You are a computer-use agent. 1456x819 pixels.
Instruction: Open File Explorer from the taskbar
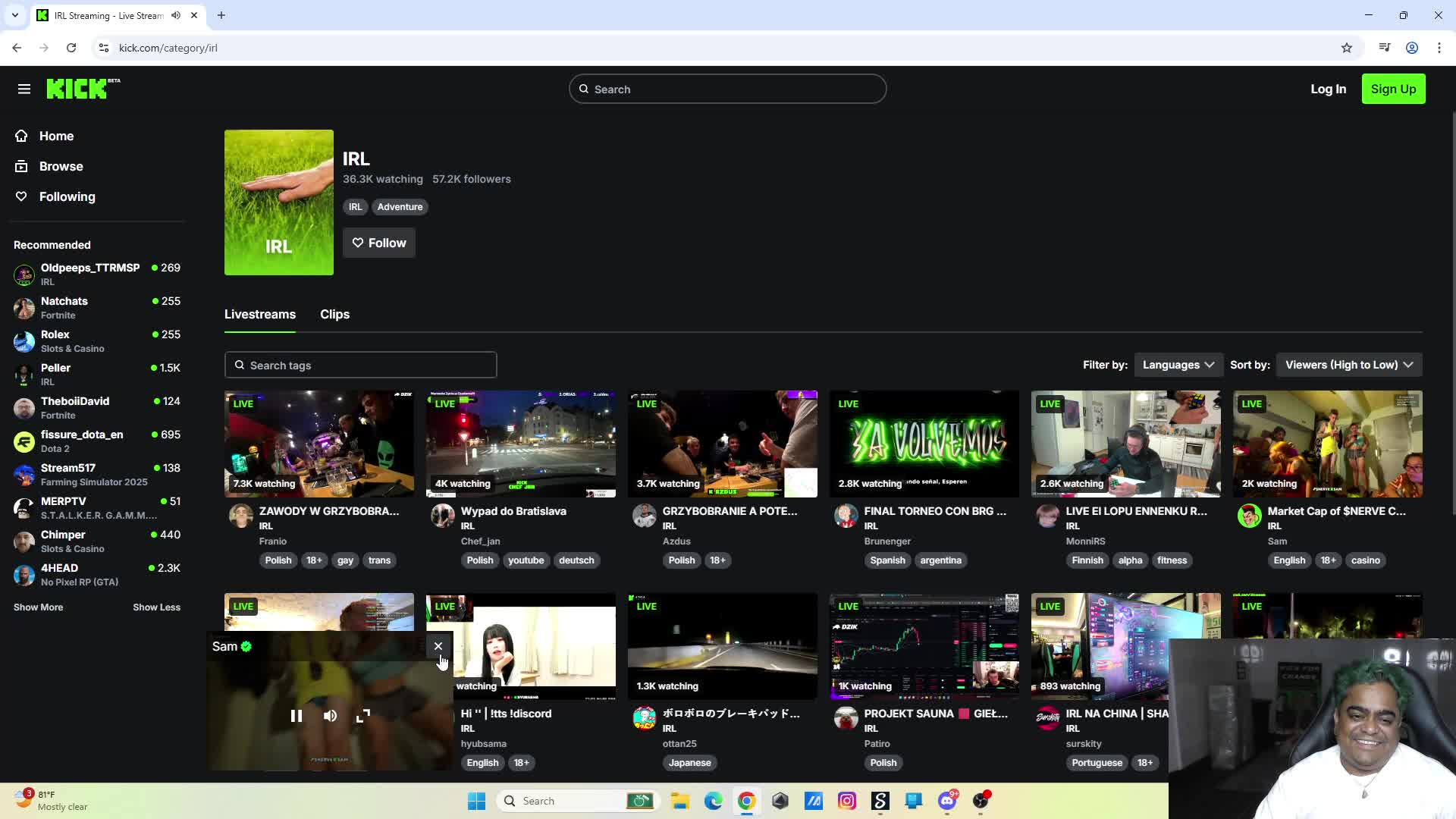click(679, 801)
